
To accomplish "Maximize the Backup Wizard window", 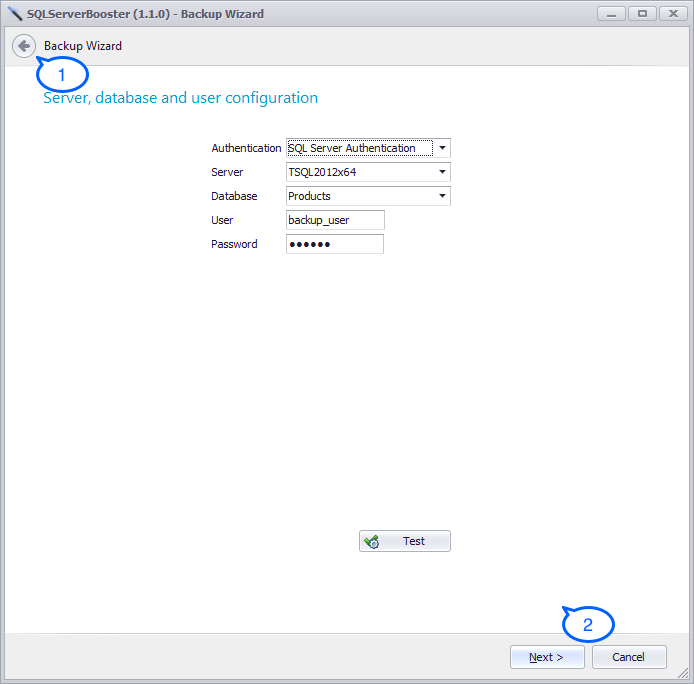I will click(641, 13).
